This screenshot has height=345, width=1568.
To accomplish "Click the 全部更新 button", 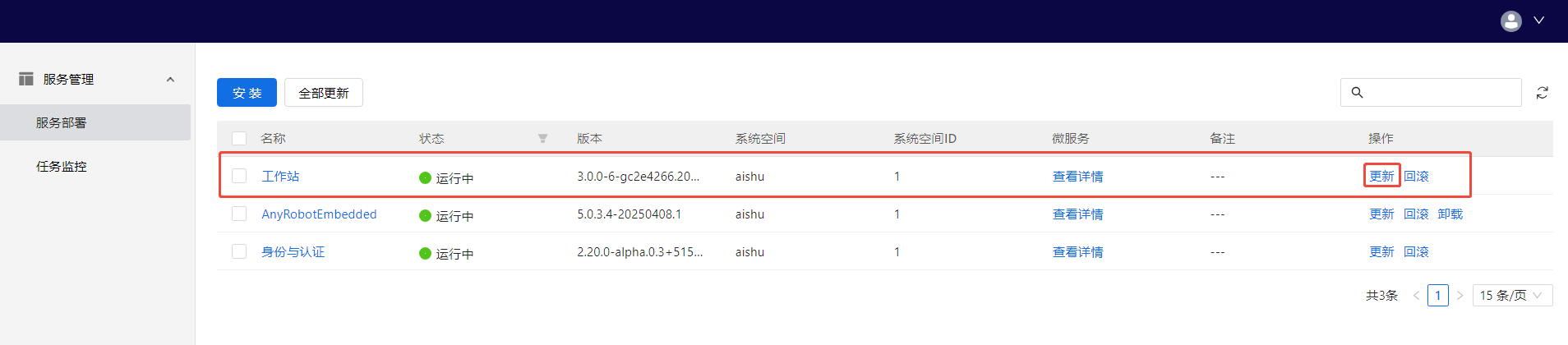I will coord(324,93).
